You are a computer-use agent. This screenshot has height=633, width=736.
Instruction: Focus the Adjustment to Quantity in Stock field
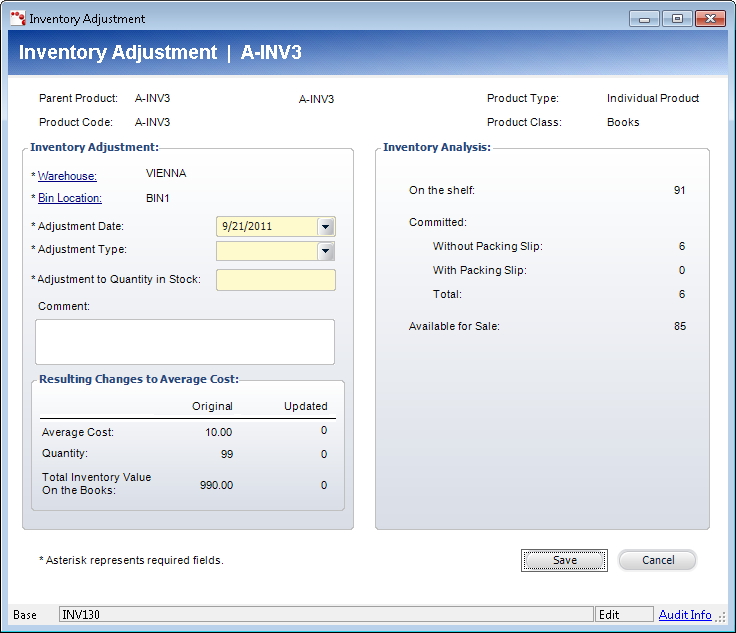click(276, 280)
